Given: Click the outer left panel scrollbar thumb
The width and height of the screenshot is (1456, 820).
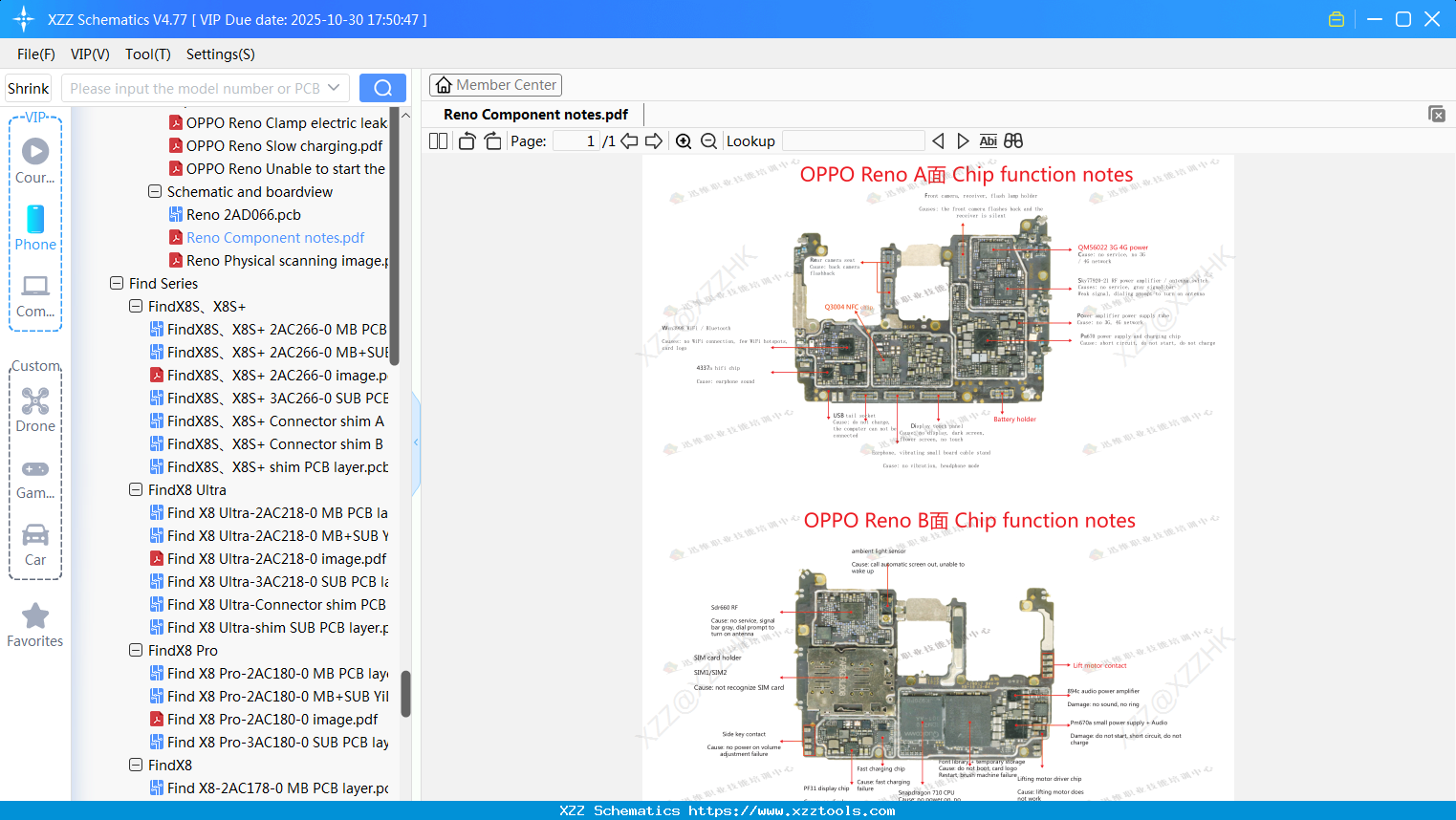Looking at the screenshot, I should pyautogui.click(x=405, y=693).
